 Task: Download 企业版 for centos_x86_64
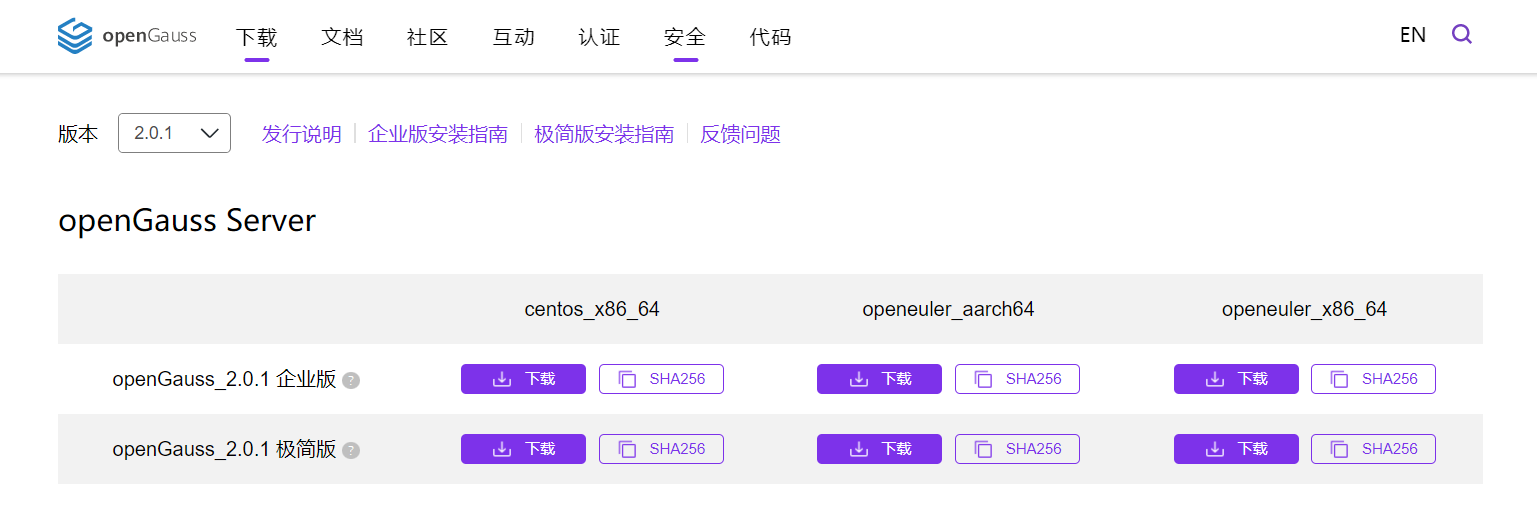[x=523, y=379]
